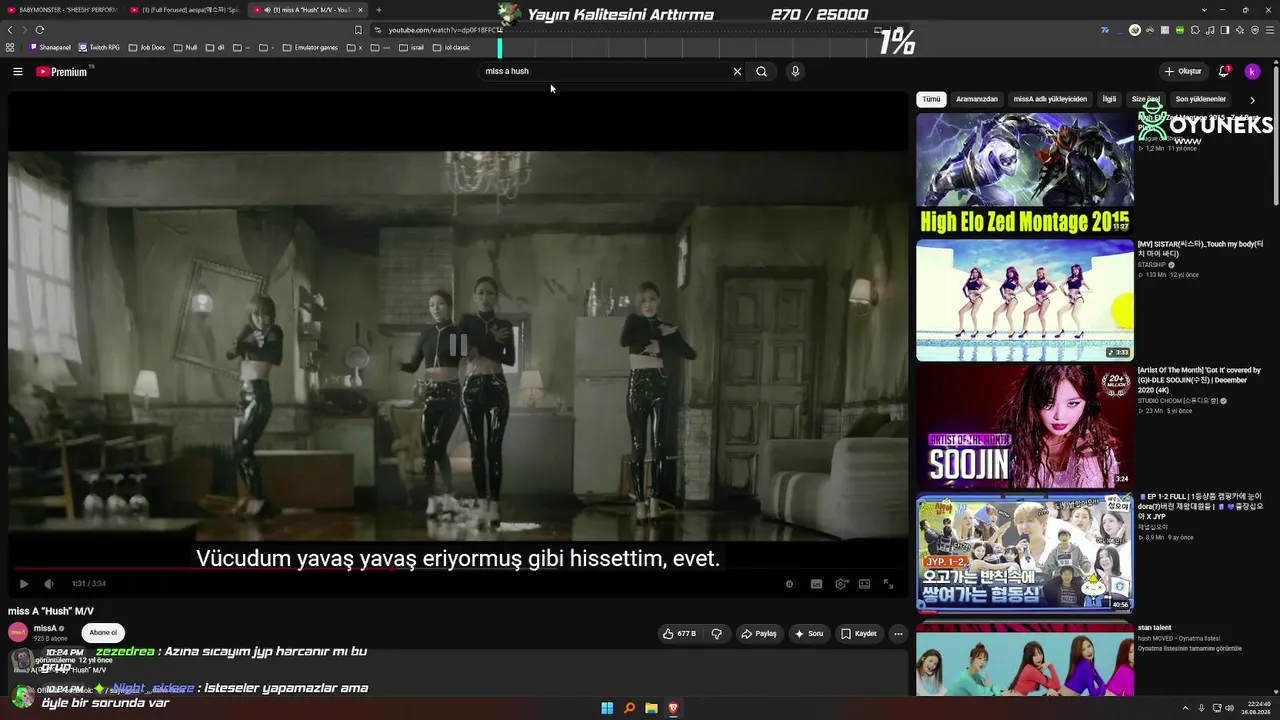Seek along the video progress bar

[458, 568]
